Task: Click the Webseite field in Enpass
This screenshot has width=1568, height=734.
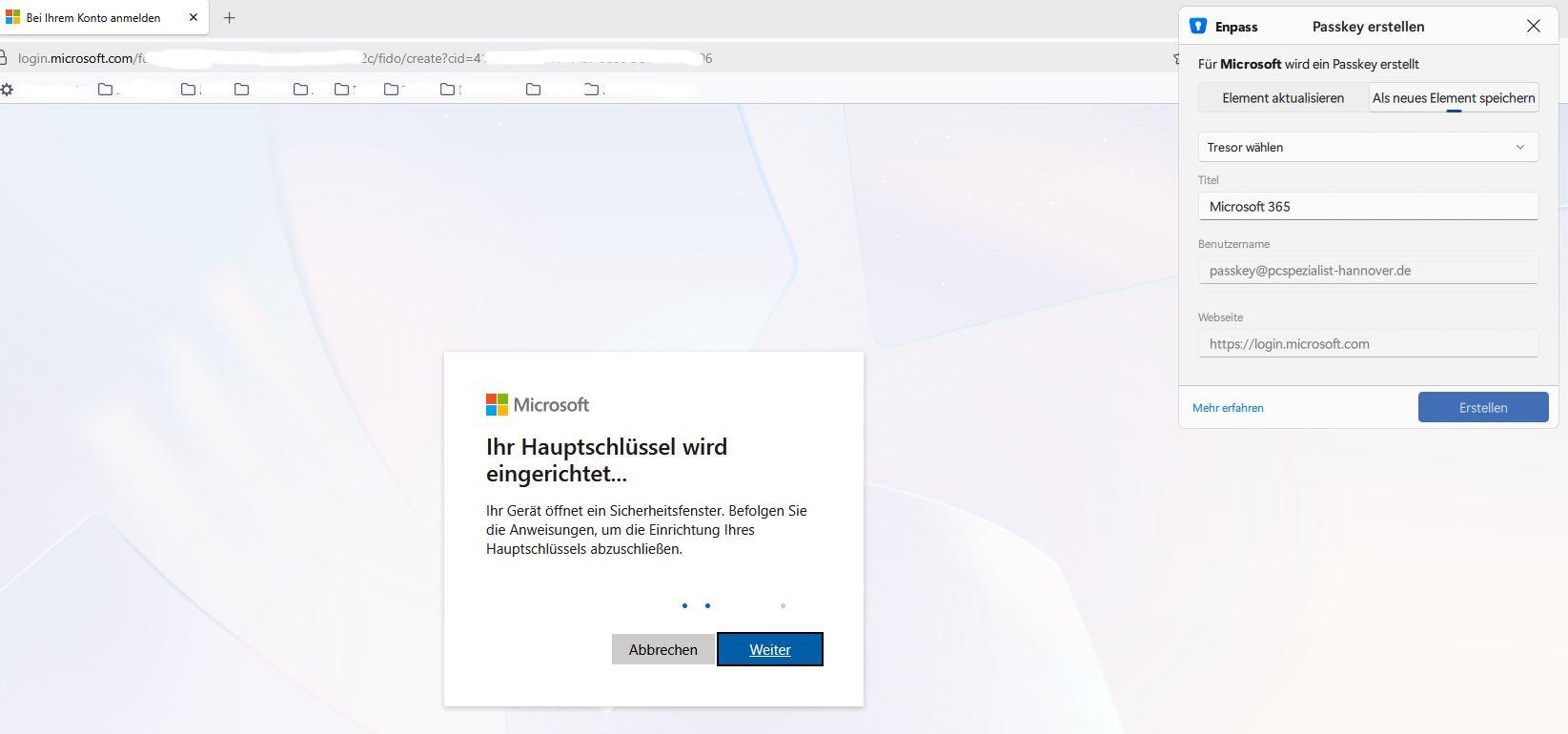Action: point(1368,344)
